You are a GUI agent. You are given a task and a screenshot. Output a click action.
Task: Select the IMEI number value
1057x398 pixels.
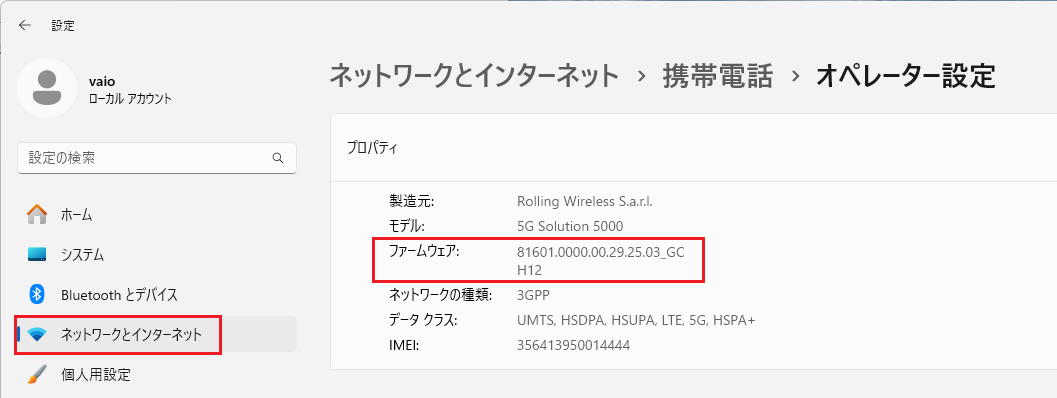573,345
